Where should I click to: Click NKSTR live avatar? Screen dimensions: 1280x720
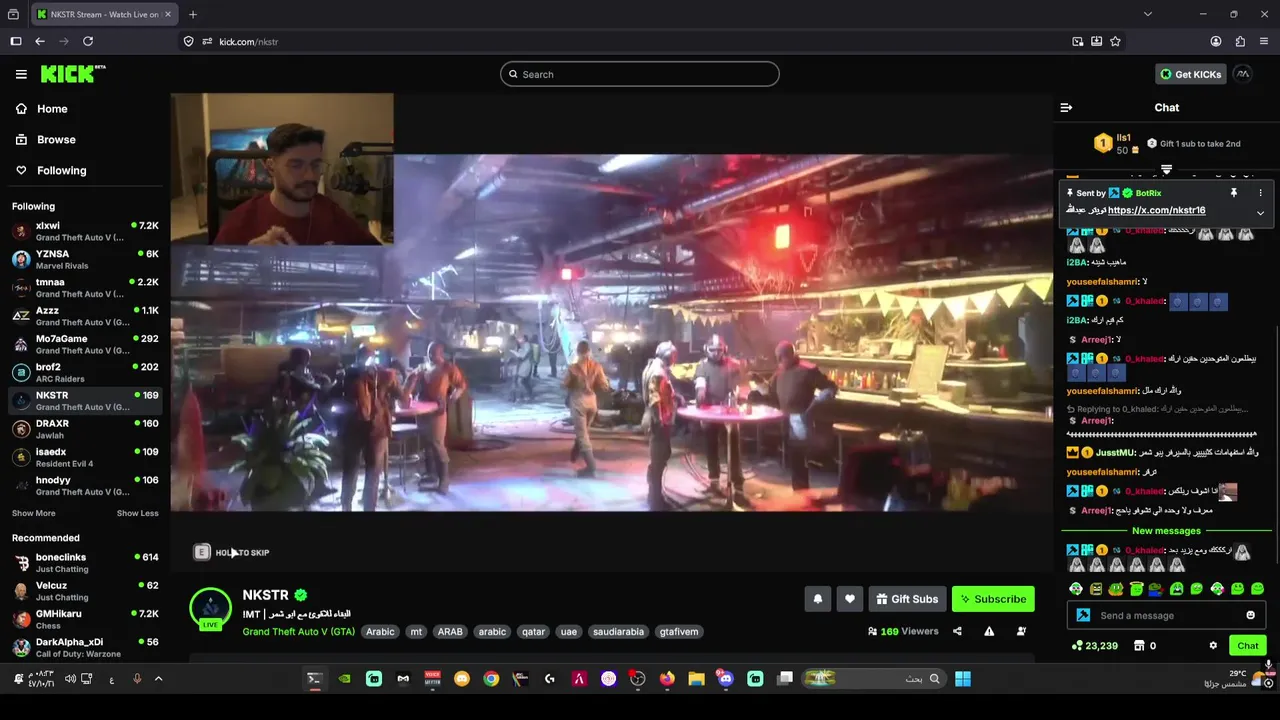pyautogui.click(x=210, y=608)
